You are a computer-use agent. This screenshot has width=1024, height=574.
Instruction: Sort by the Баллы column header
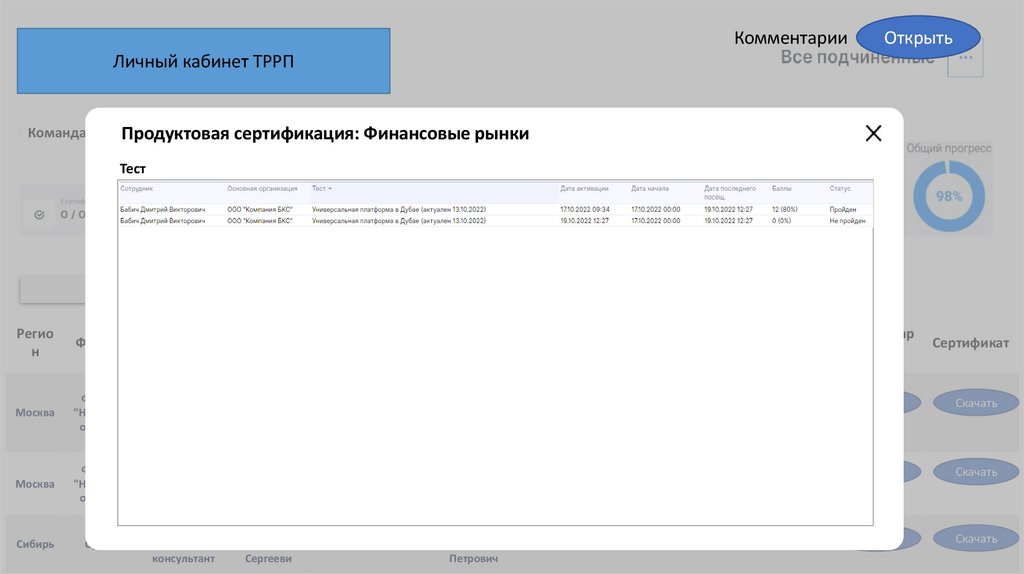[781, 189]
